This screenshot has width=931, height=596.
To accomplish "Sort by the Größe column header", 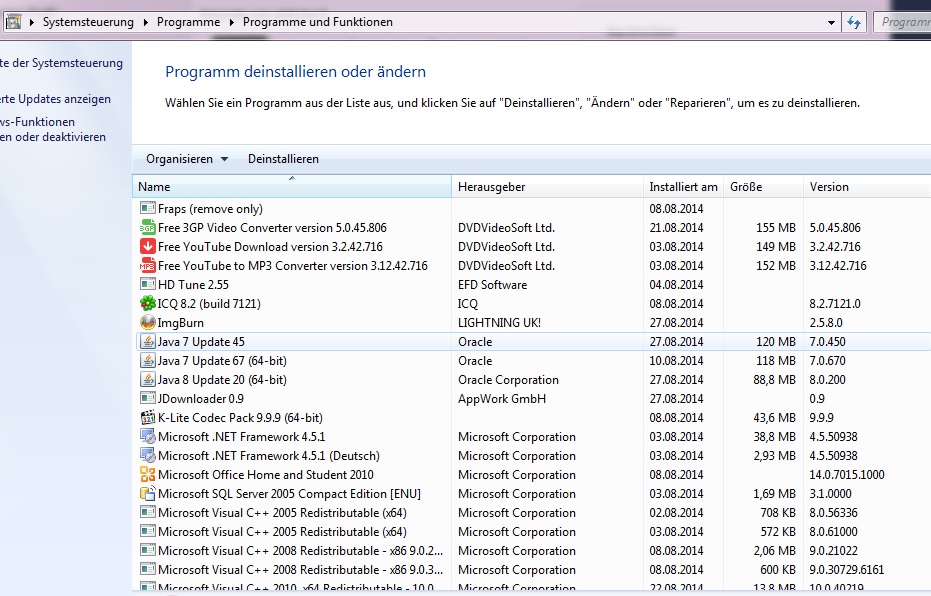I will 763,186.
